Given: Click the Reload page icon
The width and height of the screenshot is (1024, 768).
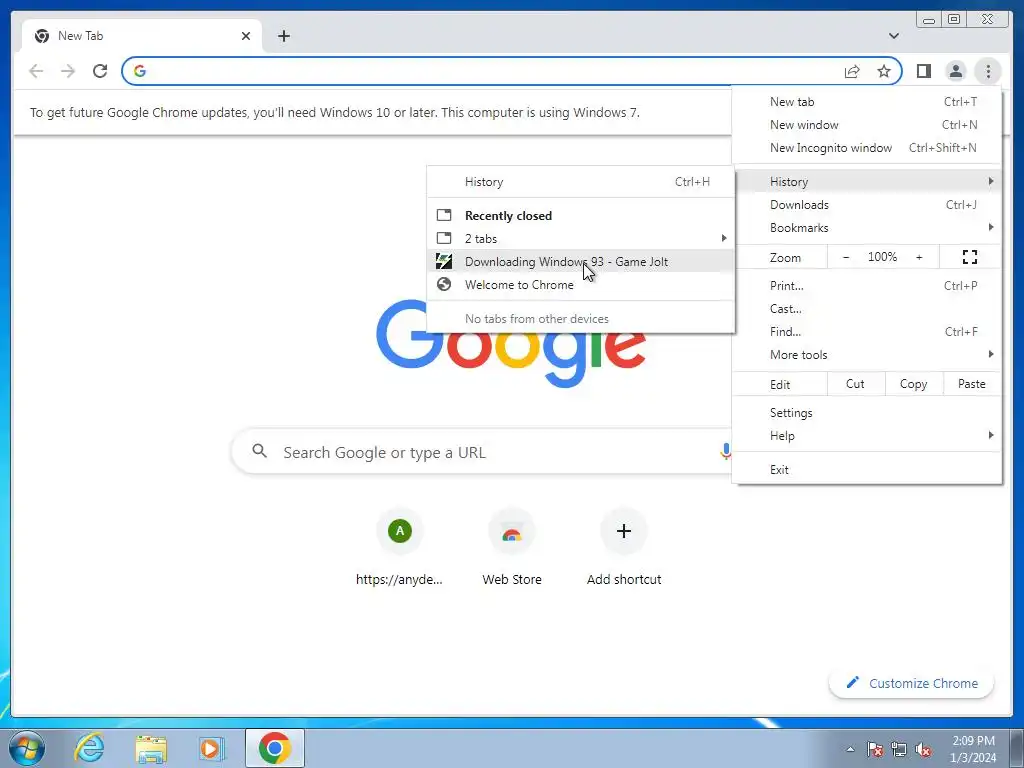Looking at the screenshot, I should tap(100, 71).
